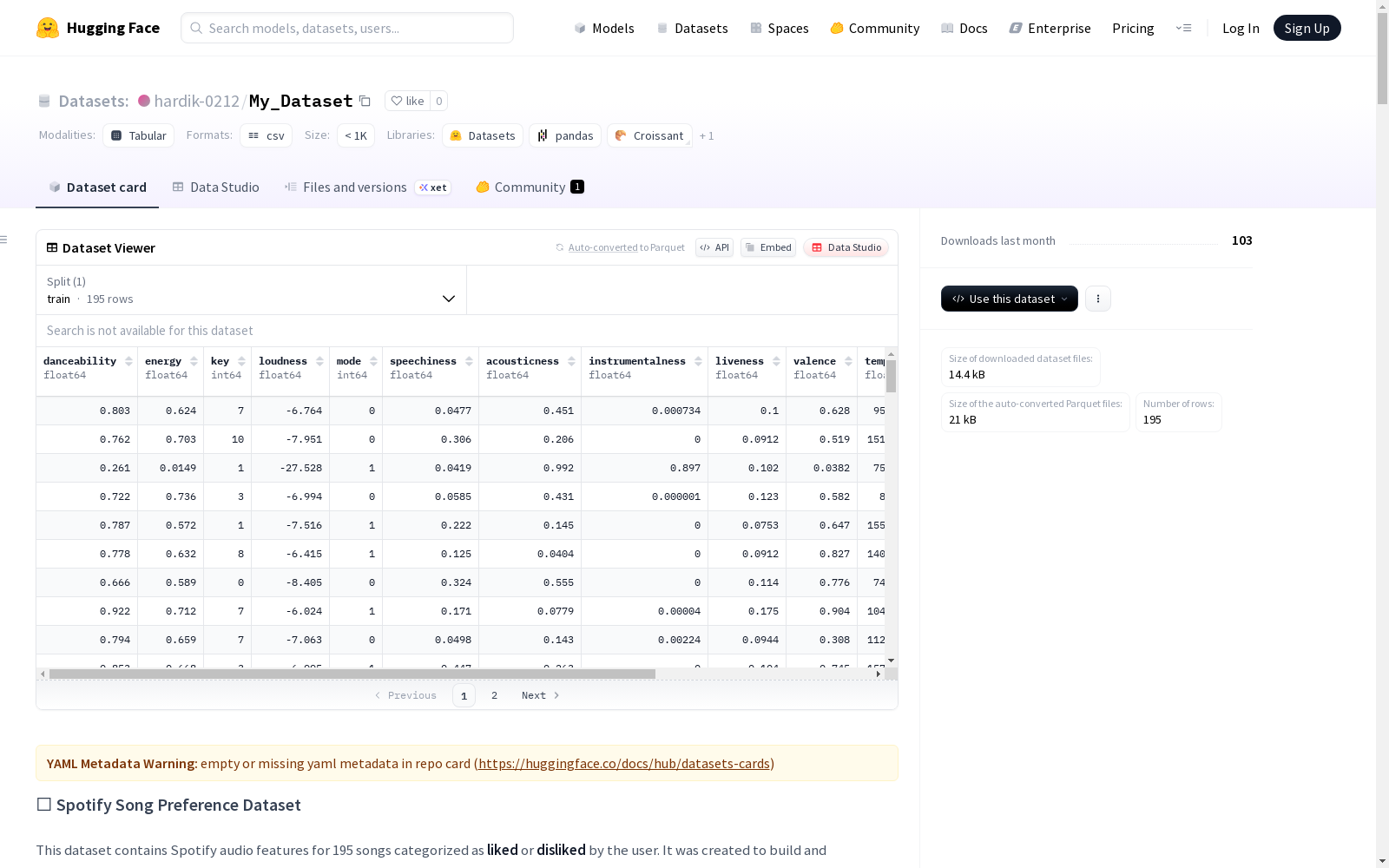Open the left sidebar table-of-contents icon
This screenshot has height=868, width=1389.
(x=3, y=240)
